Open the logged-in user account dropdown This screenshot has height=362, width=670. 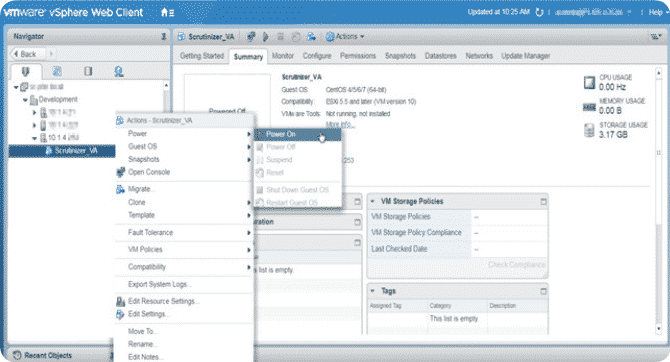[593, 12]
